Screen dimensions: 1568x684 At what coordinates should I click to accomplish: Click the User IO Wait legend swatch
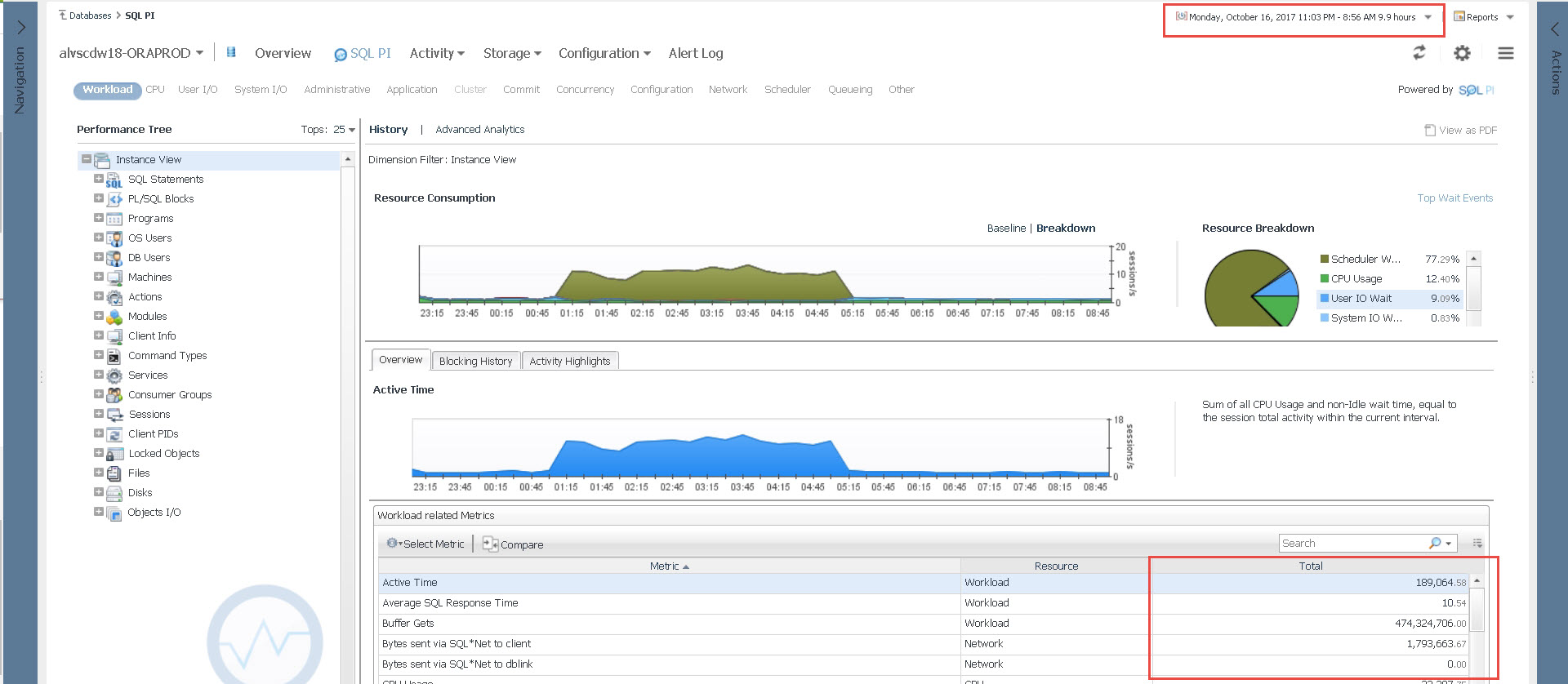click(1325, 299)
